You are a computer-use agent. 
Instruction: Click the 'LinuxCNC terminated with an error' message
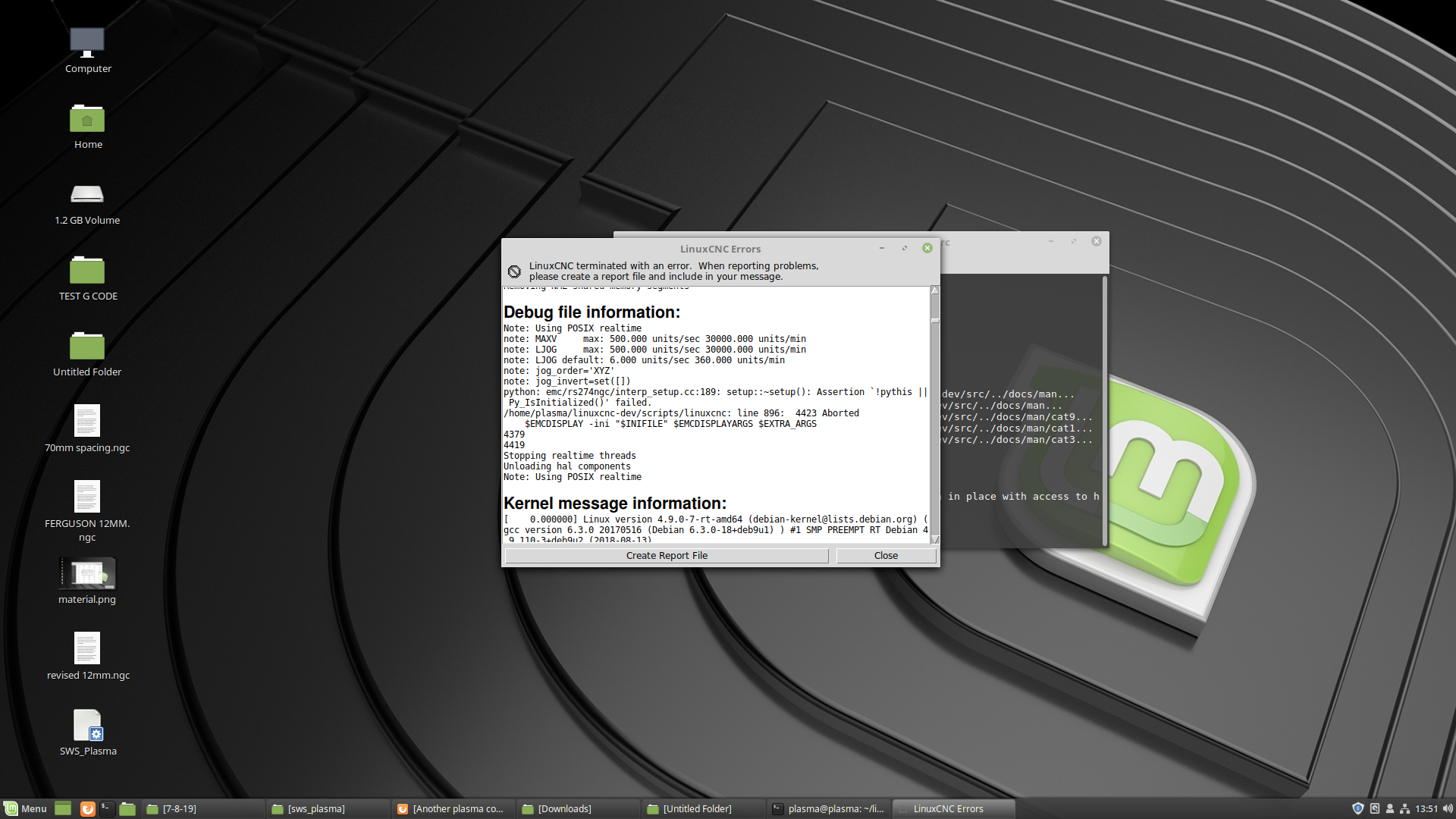[x=673, y=271]
